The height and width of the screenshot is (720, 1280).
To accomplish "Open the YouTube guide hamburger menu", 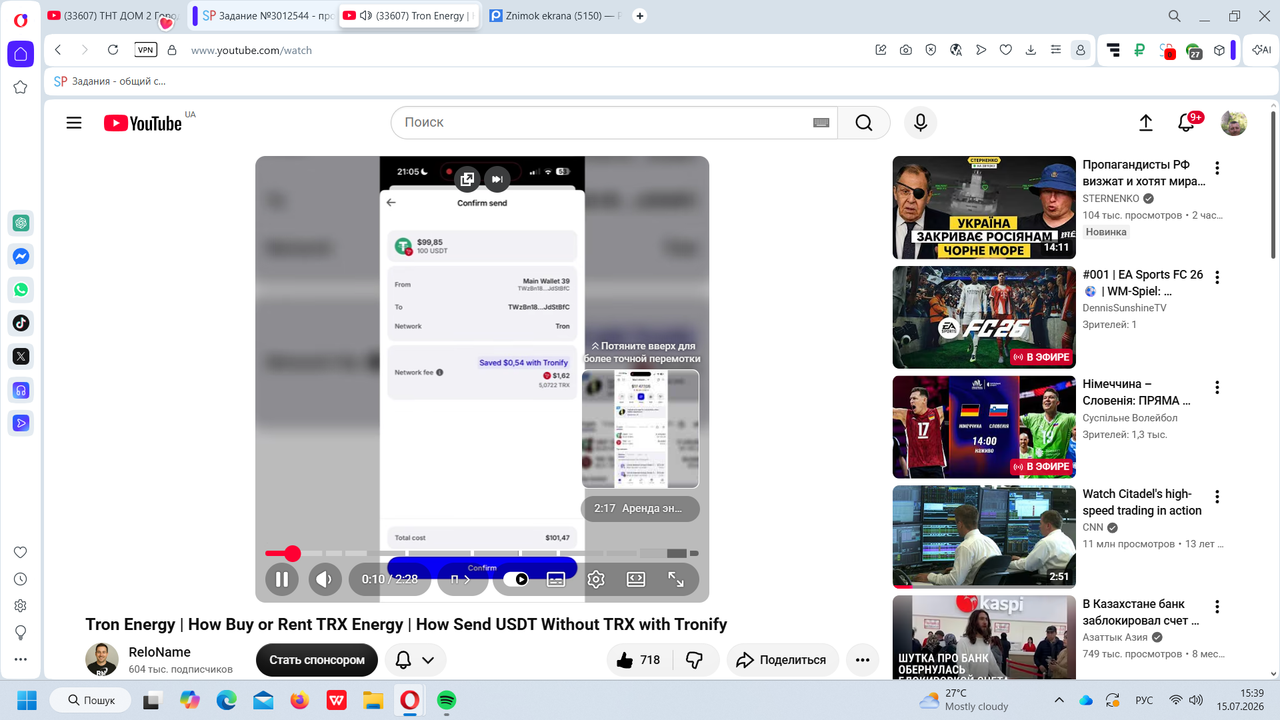I will 74,123.
